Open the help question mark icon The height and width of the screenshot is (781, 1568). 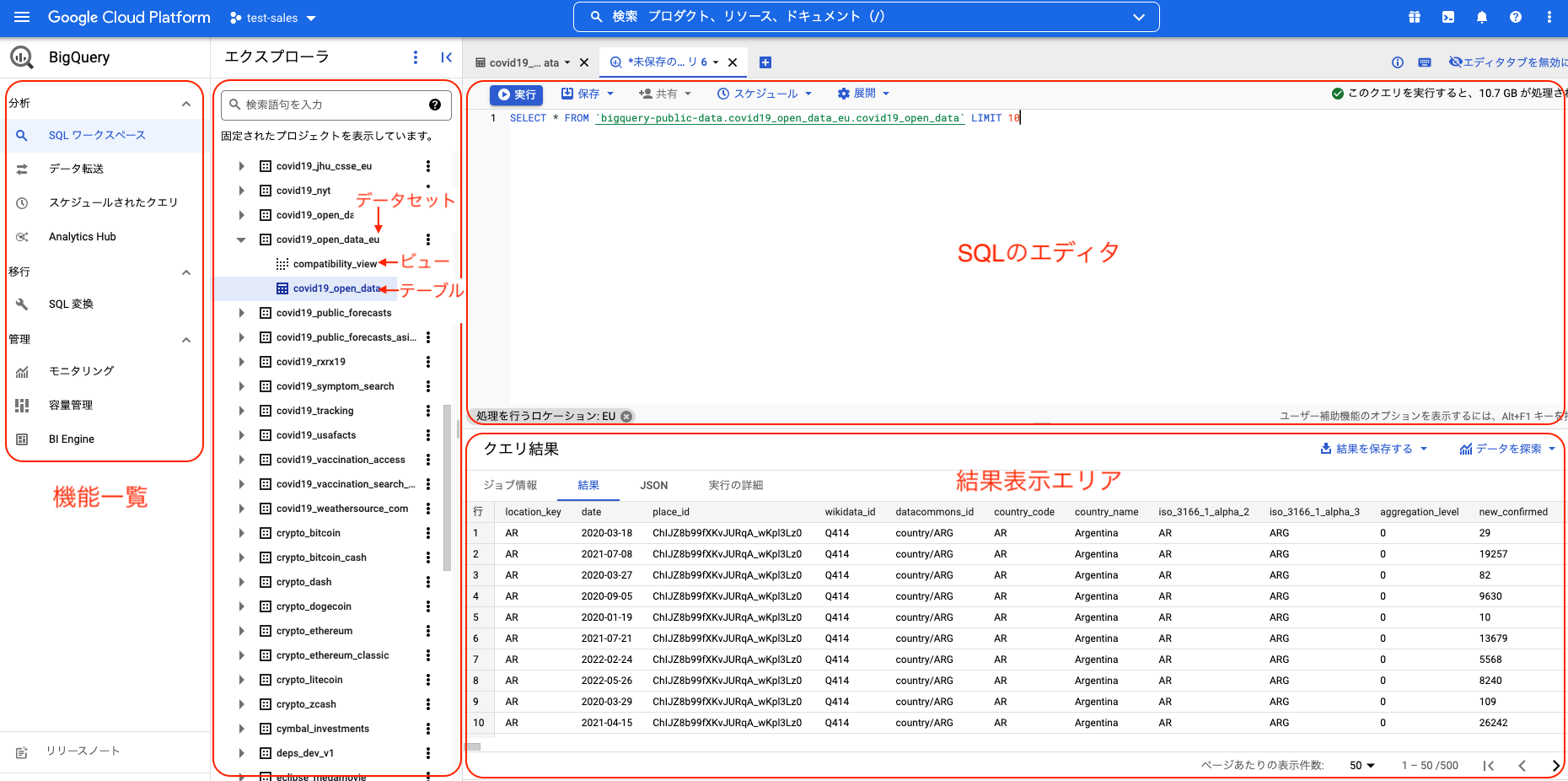tap(1516, 17)
